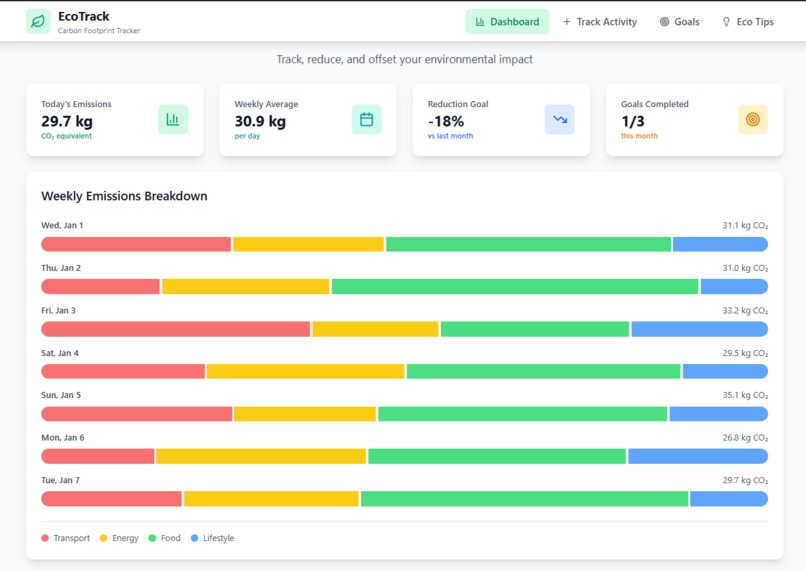The height and width of the screenshot is (571, 806).
Task: Select the green Food legend dot
Action: tap(152, 538)
